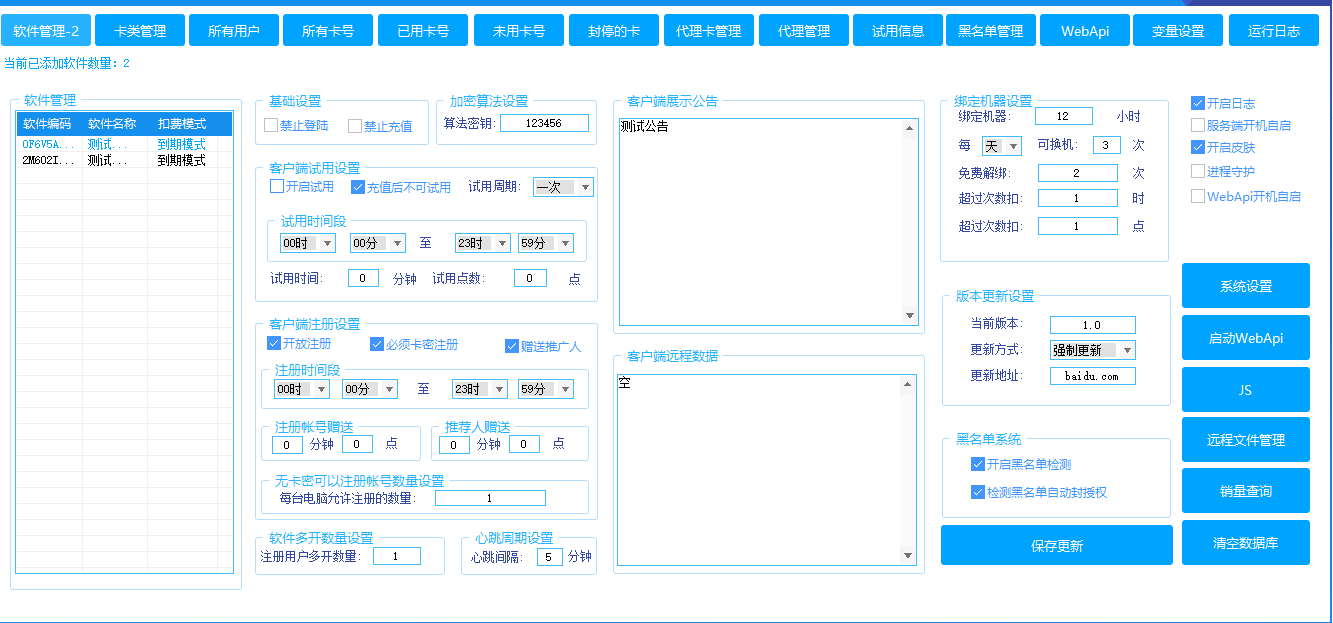The width and height of the screenshot is (1333, 623).
Task: Open the 代理管理 tab
Action: pos(804,30)
